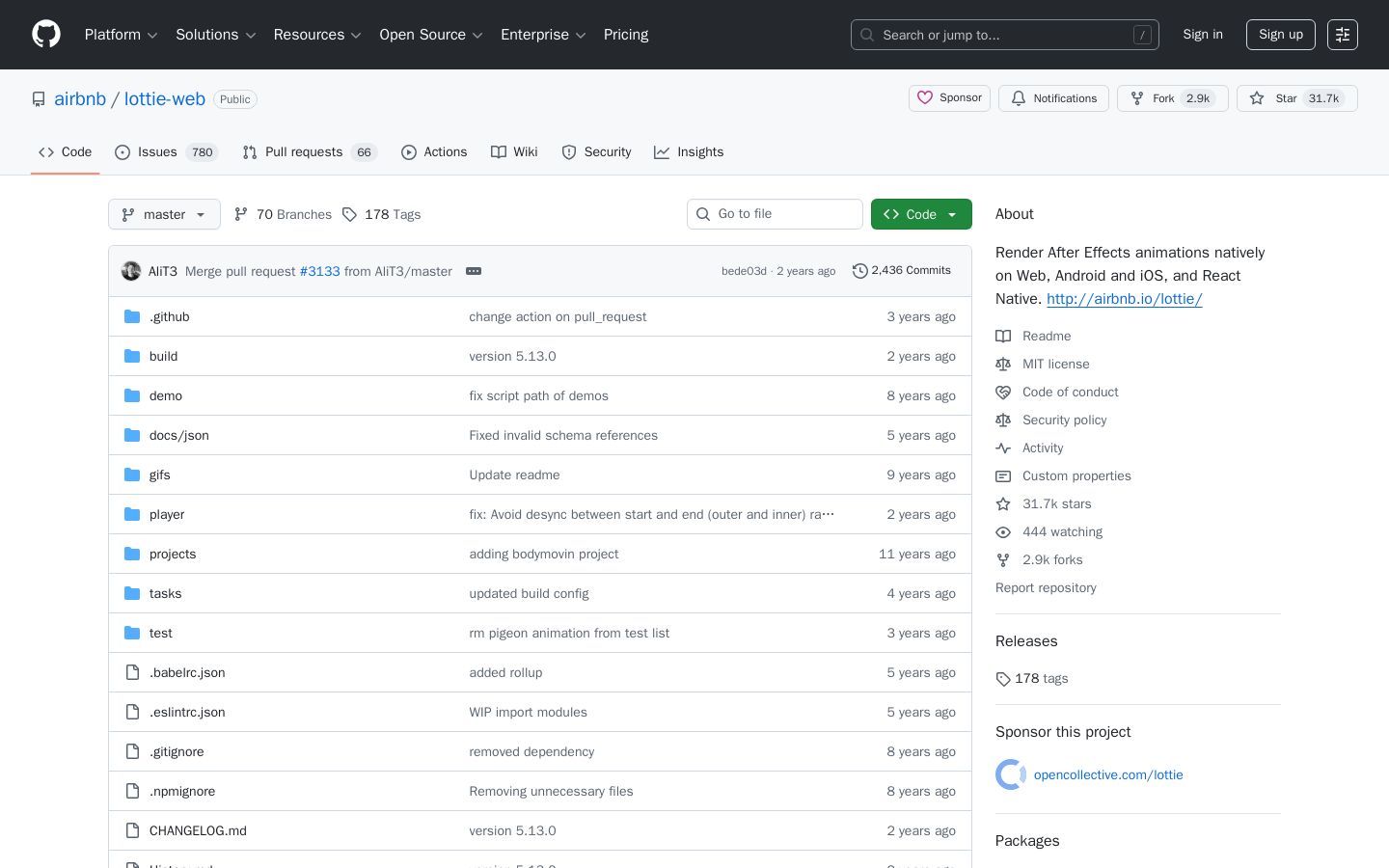This screenshot has width=1389, height=868.
Task: Switch to the Pull requests tab
Action: 309,152
